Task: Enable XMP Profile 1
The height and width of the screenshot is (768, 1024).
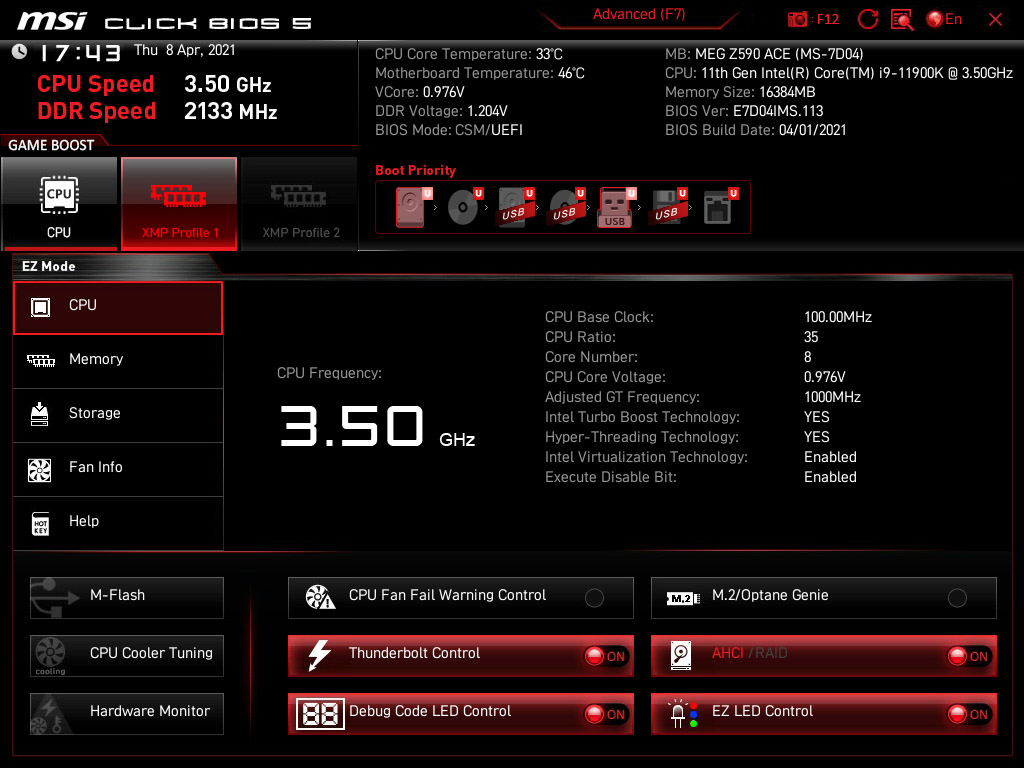Action: (179, 203)
